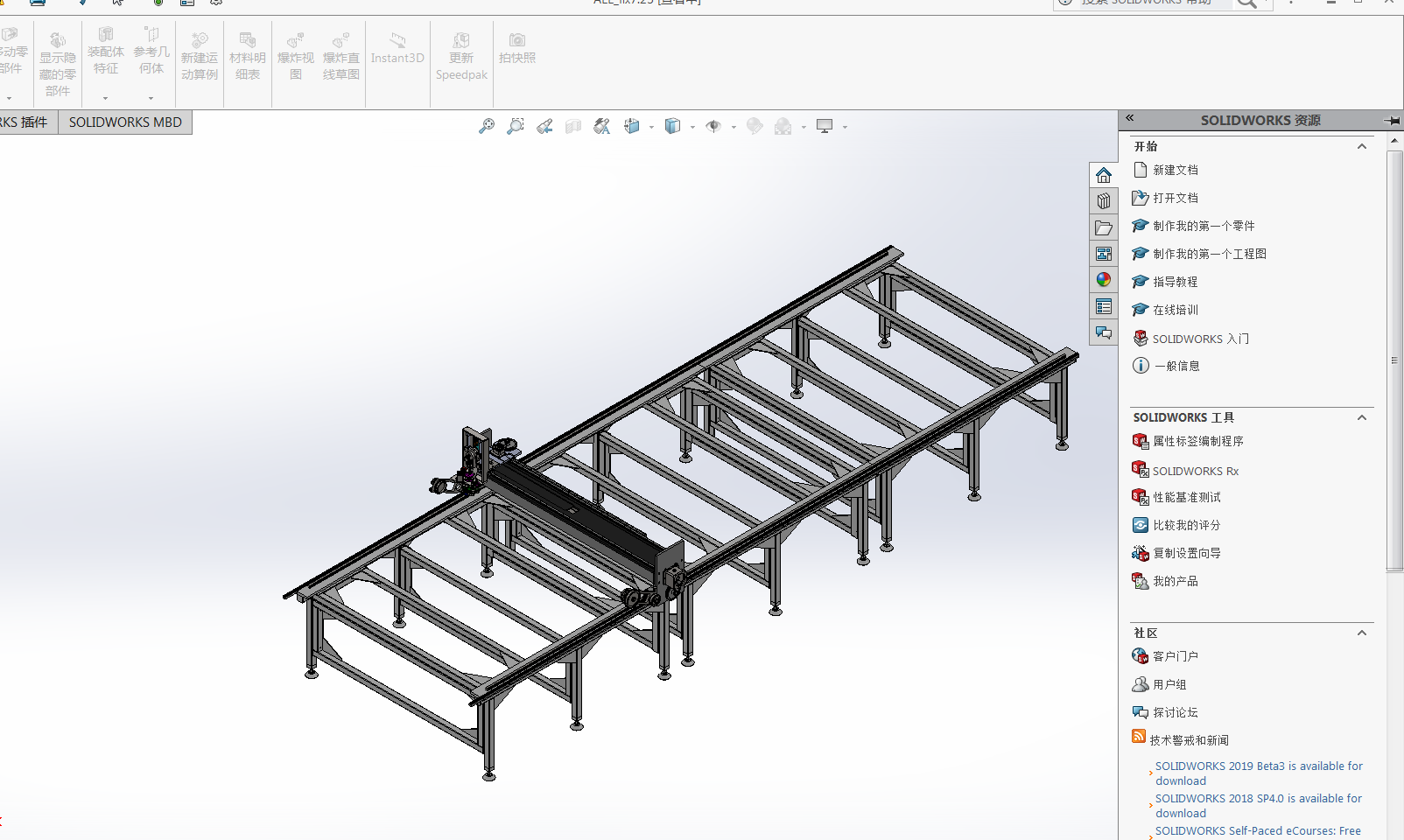The height and width of the screenshot is (840, 1404).
Task: Open the Design Library task pane tab
Action: click(1104, 201)
